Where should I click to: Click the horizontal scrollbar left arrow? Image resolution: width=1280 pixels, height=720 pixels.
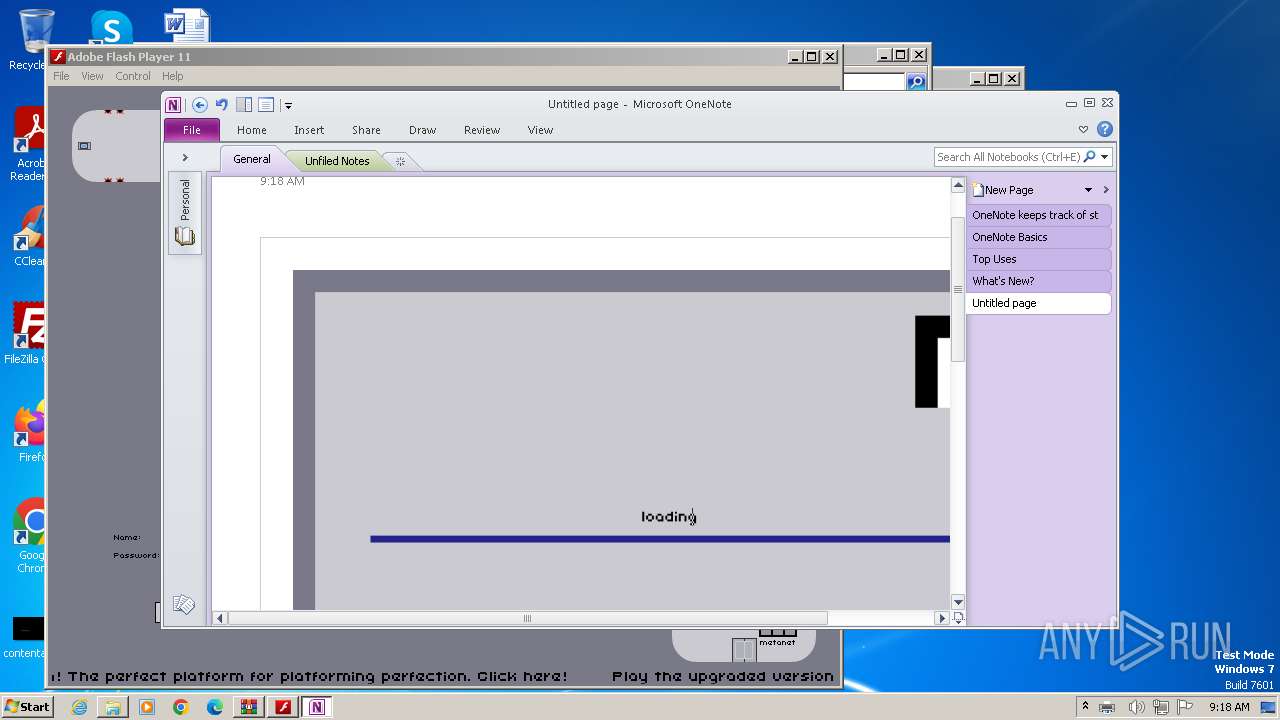pyautogui.click(x=220, y=618)
